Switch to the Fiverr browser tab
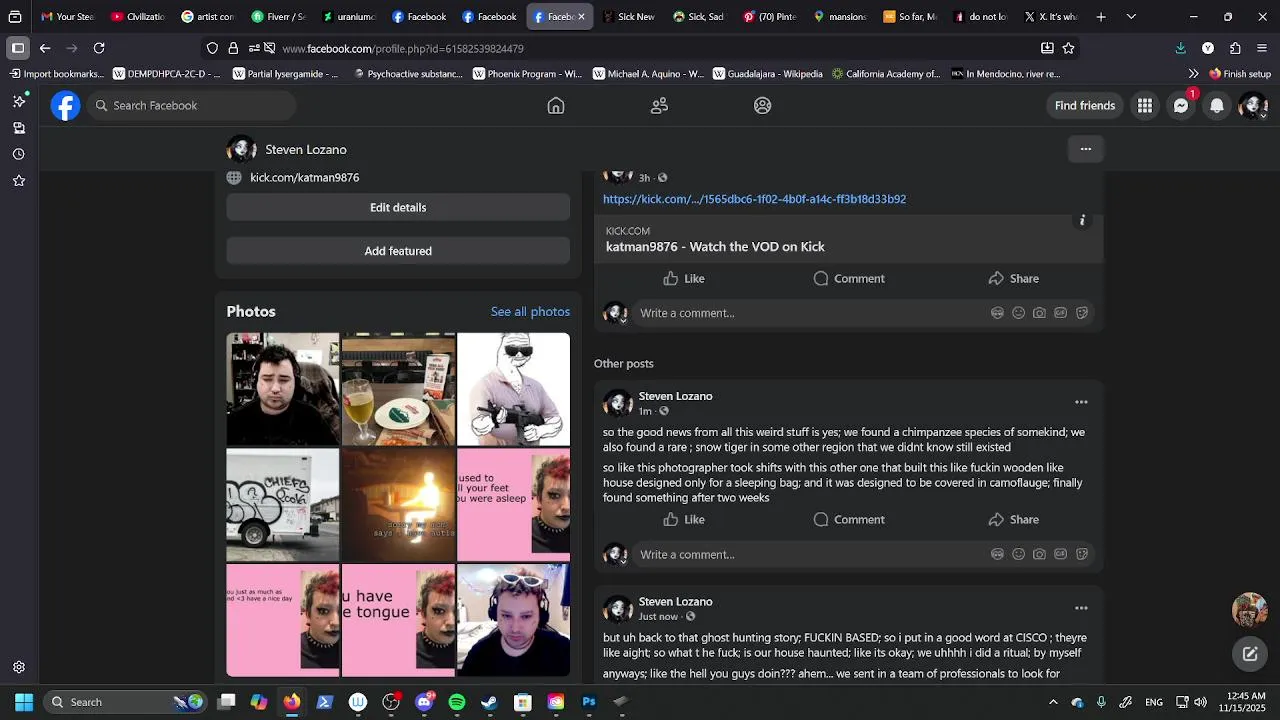Viewport: 1280px width, 720px height. point(278,16)
